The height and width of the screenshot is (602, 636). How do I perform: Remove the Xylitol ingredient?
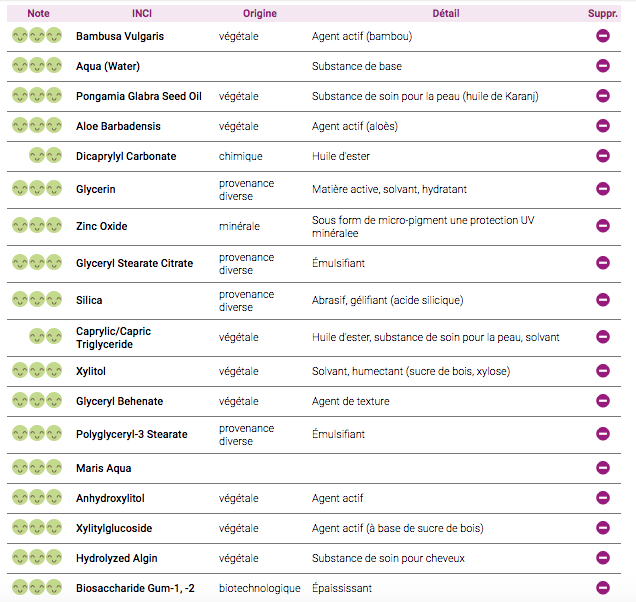603,371
